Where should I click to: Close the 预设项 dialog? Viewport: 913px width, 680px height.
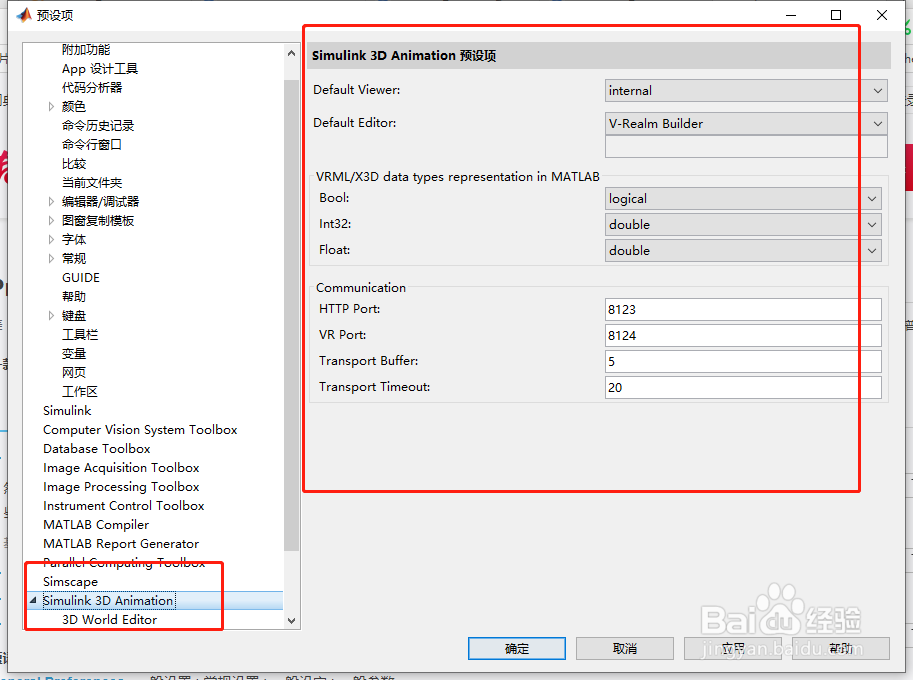(x=882, y=15)
